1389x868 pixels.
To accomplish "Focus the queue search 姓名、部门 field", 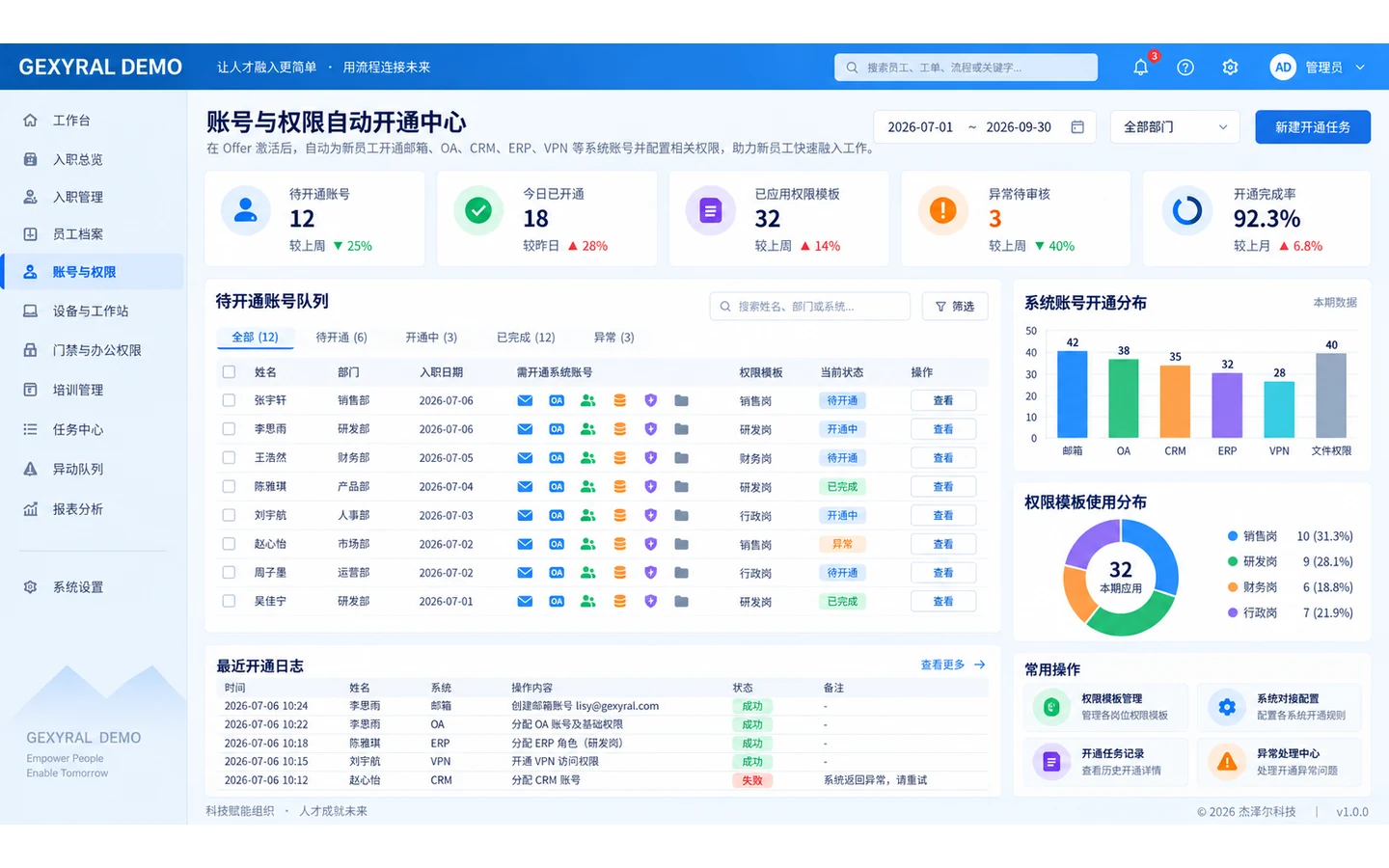I will pos(809,307).
